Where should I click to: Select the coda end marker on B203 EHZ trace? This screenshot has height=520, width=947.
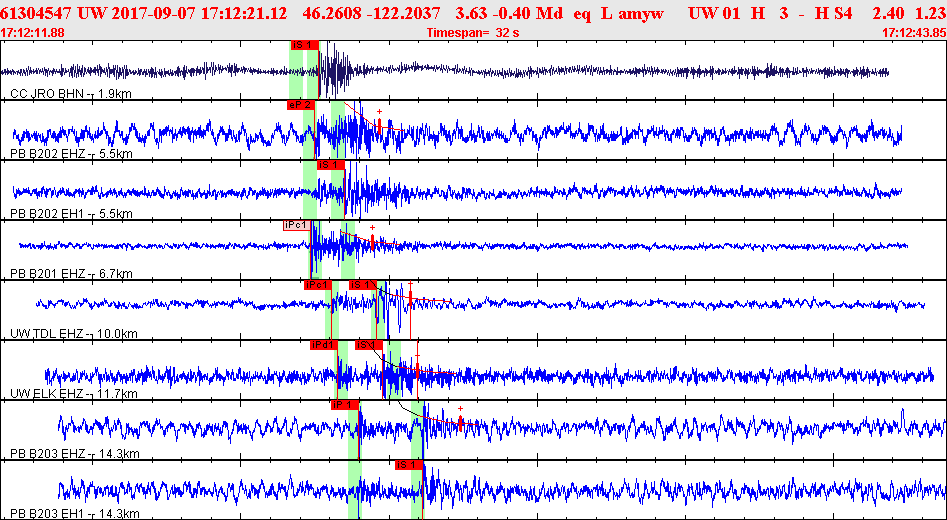click(460, 423)
